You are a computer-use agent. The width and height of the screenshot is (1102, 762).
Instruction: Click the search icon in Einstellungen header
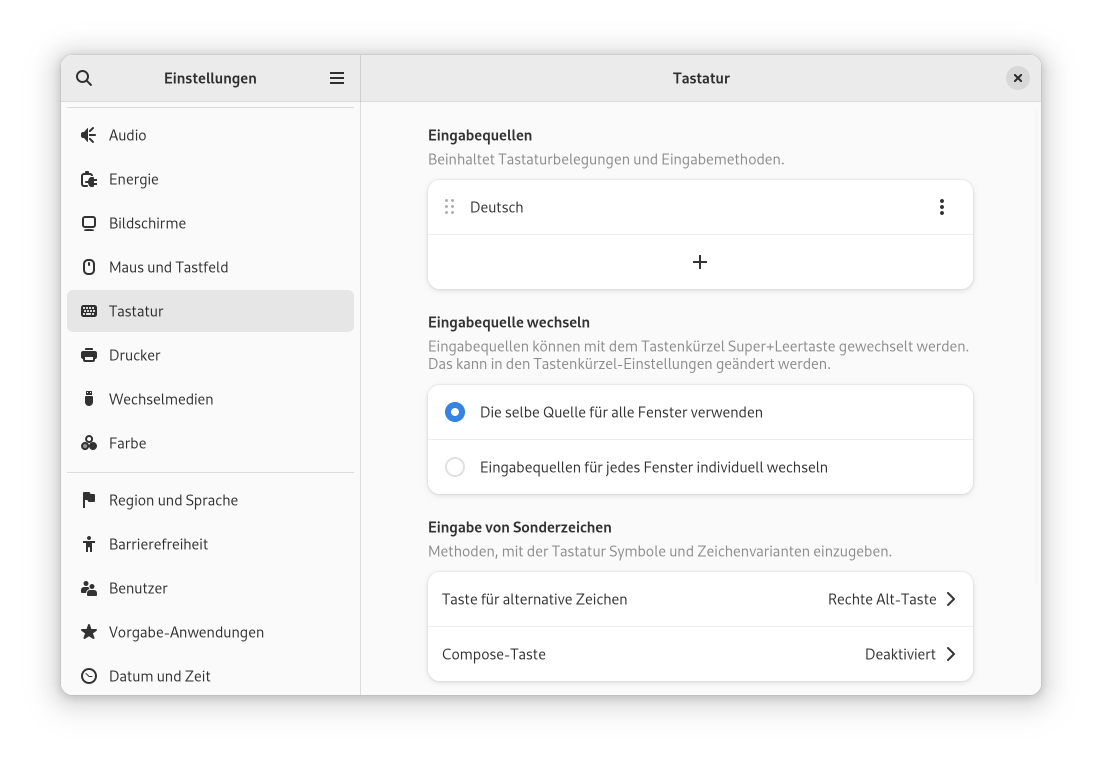tap(84, 78)
